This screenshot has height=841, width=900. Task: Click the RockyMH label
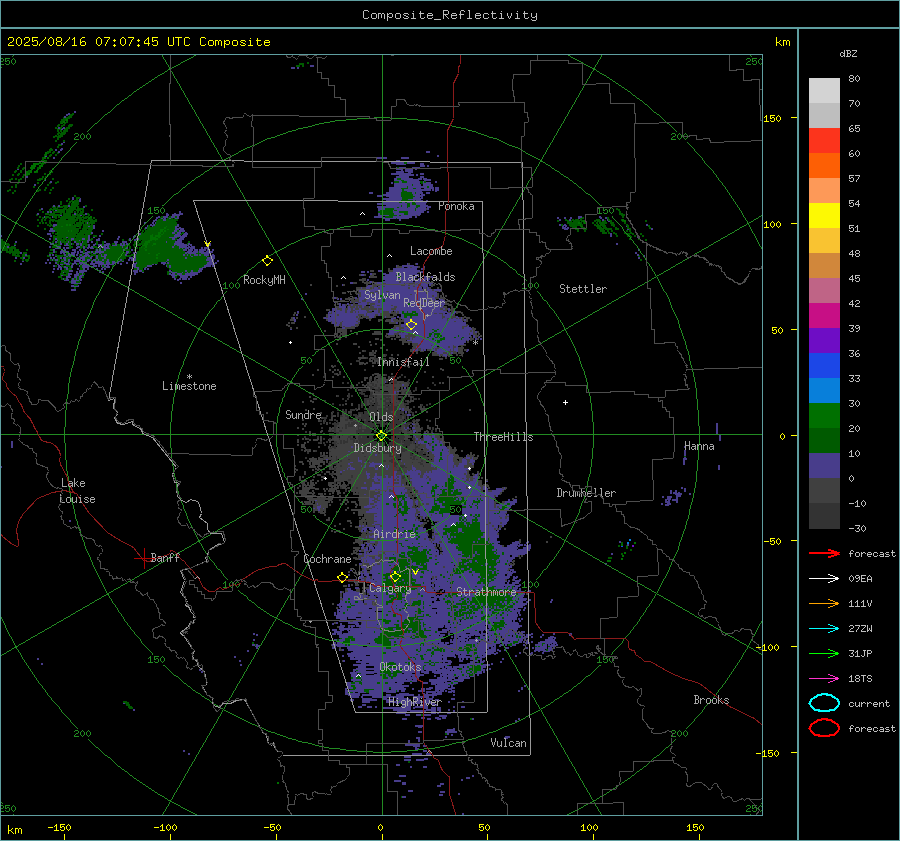[x=264, y=280]
